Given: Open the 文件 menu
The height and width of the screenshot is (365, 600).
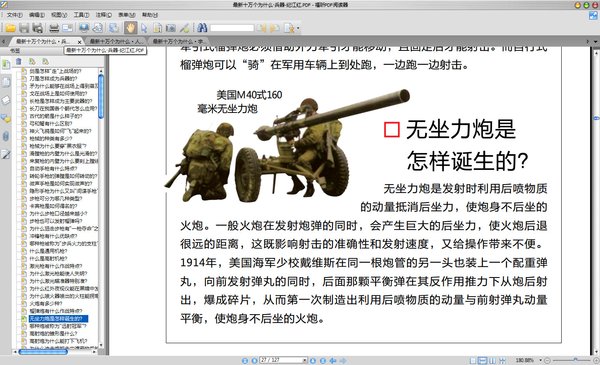Looking at the screenshot, I should tap(15, 15).
